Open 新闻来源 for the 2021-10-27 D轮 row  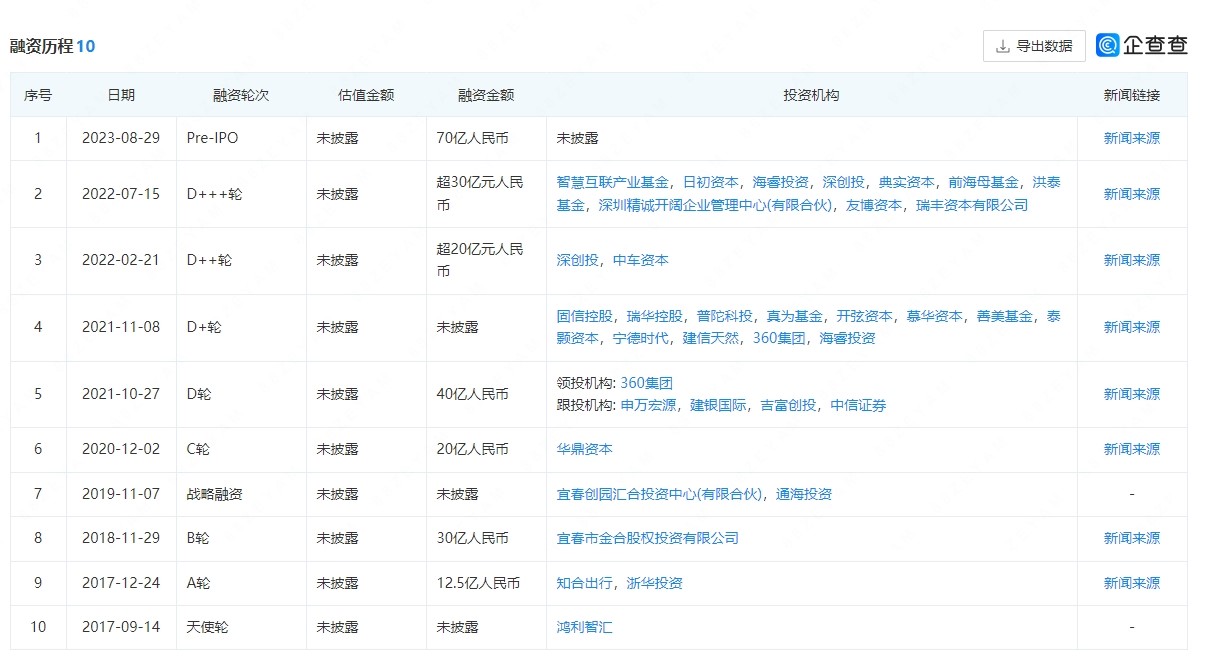pyautogui.click(x=1132, y=394)
